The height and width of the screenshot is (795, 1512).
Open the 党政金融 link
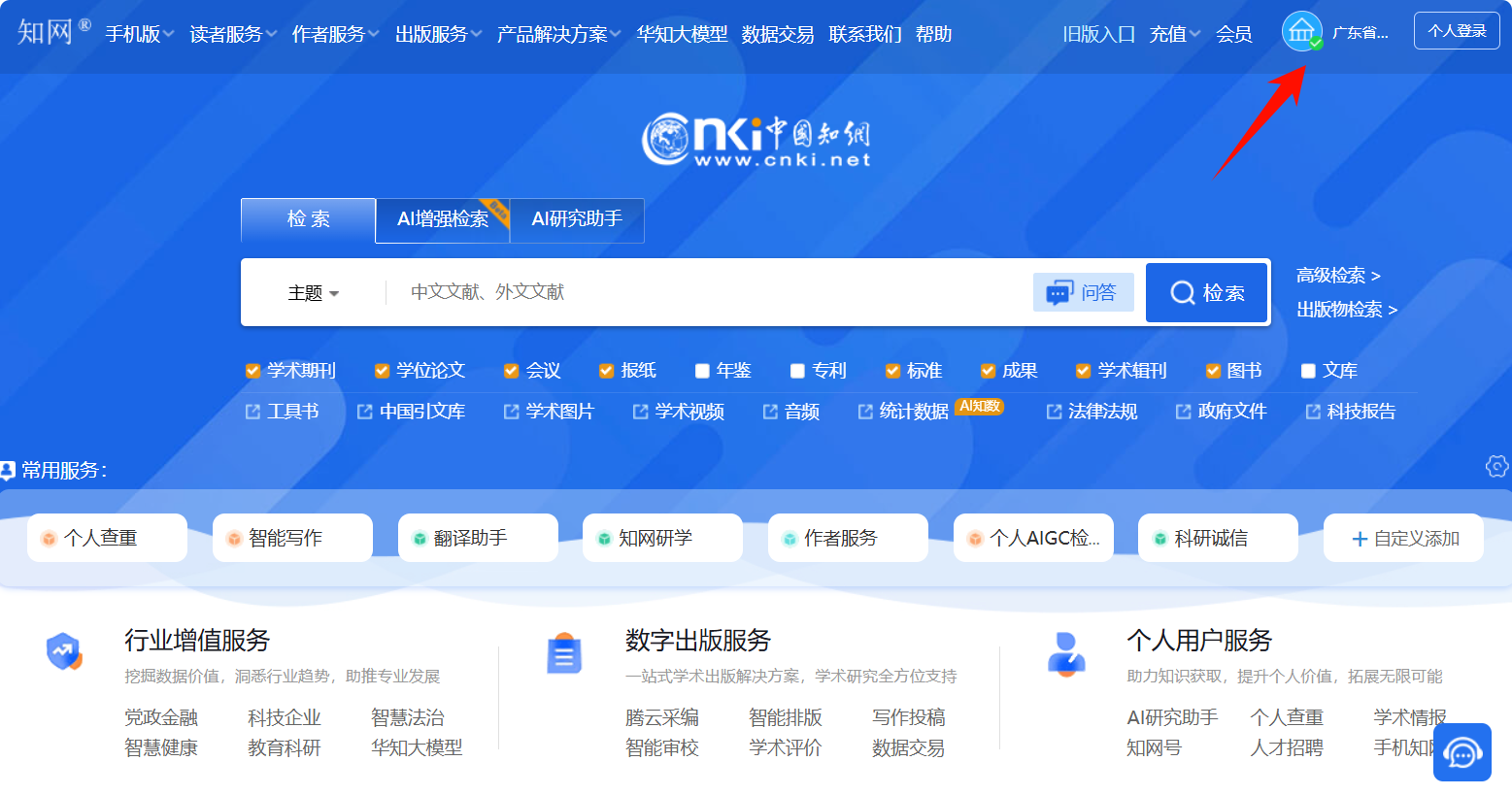point(161,717)
